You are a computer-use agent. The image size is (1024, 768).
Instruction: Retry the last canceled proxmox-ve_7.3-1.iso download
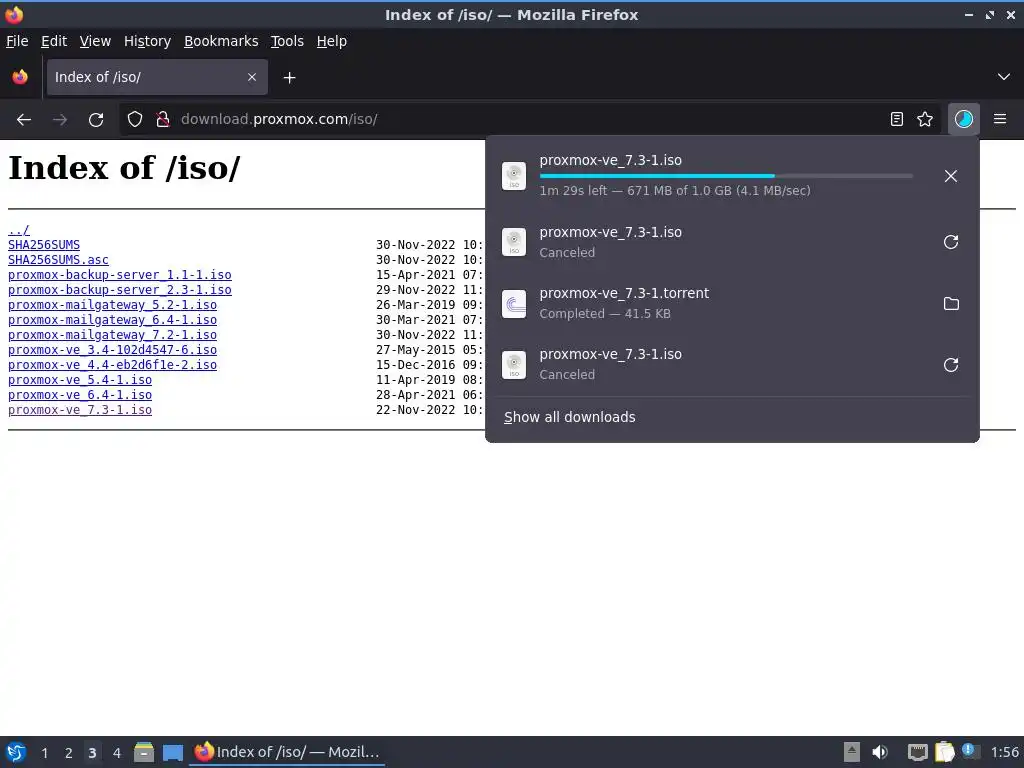951,365
